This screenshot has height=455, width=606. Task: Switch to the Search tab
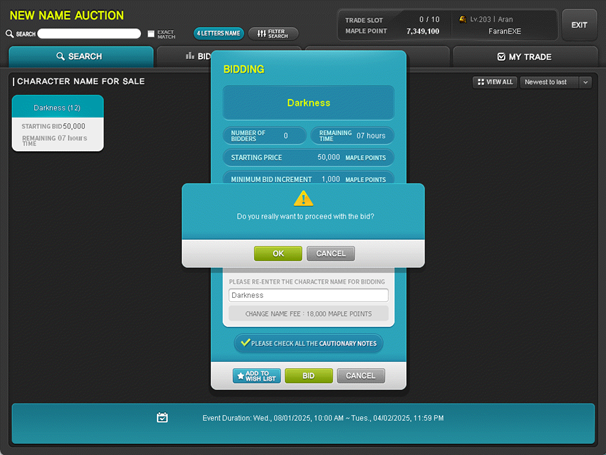[81, 56]
